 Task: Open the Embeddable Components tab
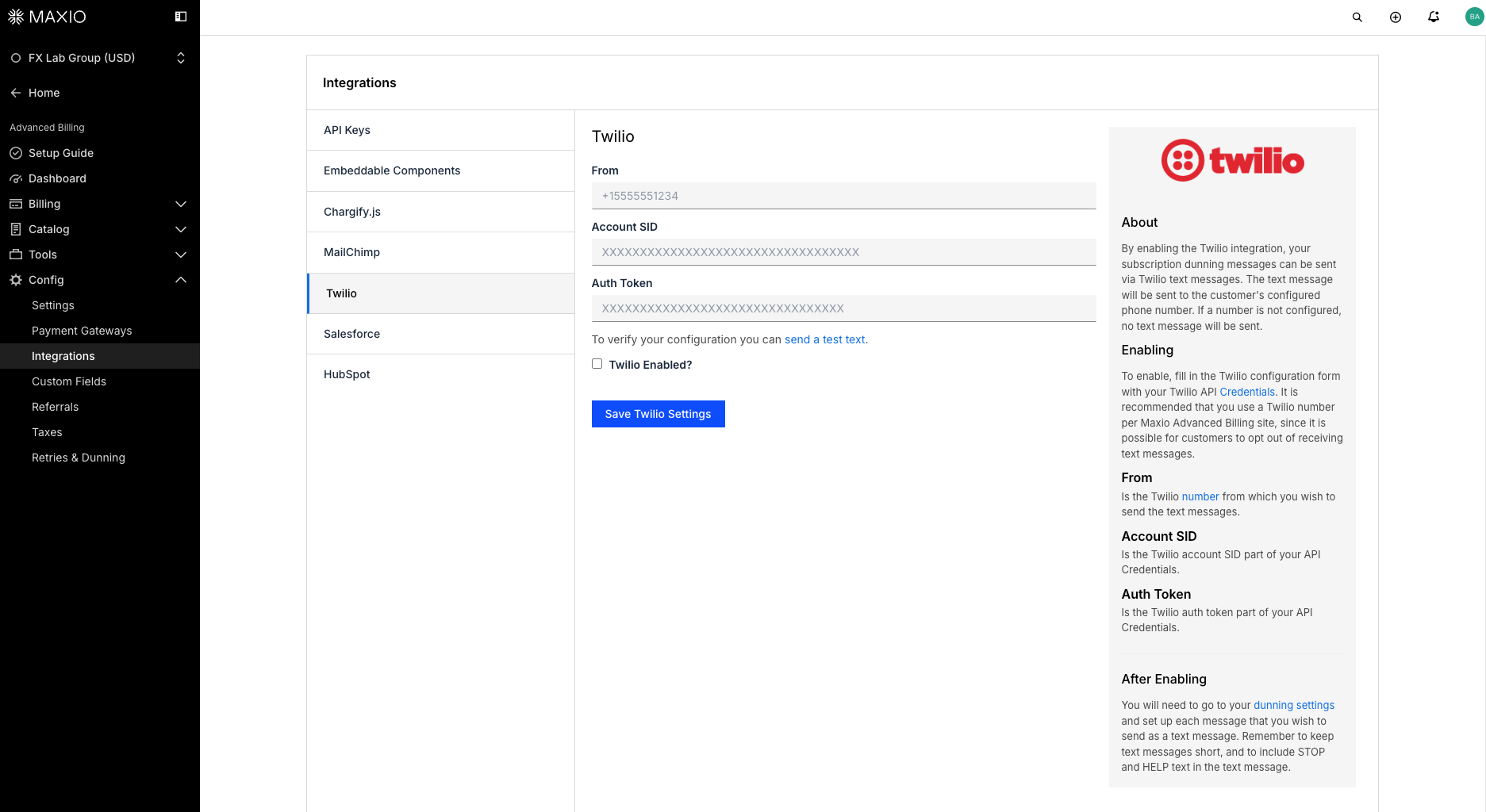tap(441, 170)
